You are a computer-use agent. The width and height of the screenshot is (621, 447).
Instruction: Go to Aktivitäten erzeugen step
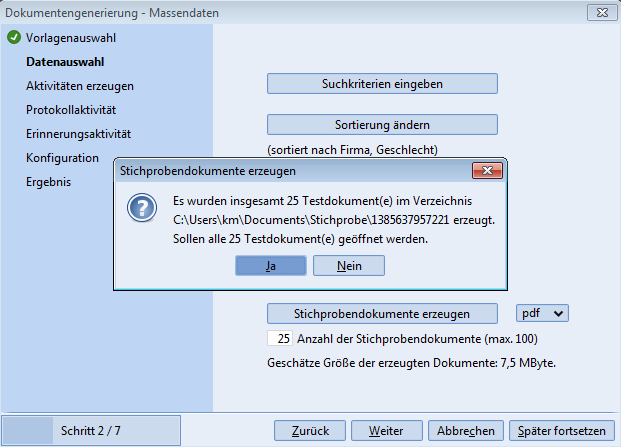(80, 86)
